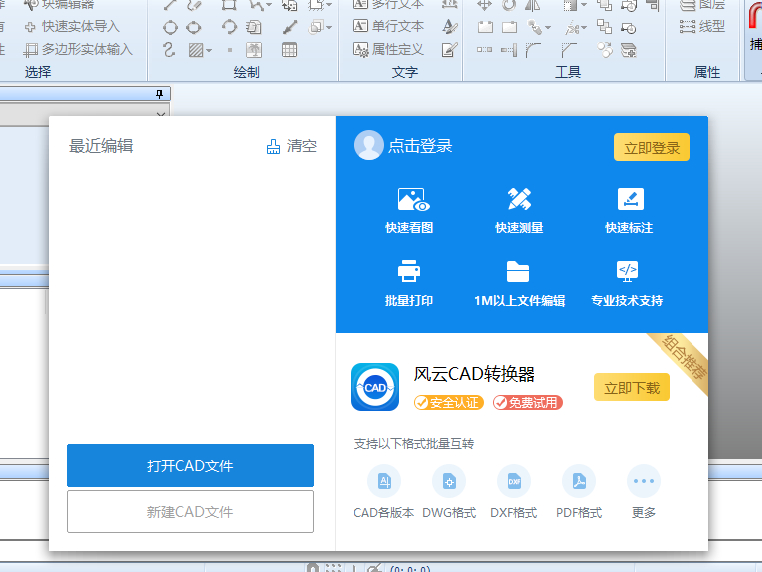Select the chamfer corner tool

(569, 50)
